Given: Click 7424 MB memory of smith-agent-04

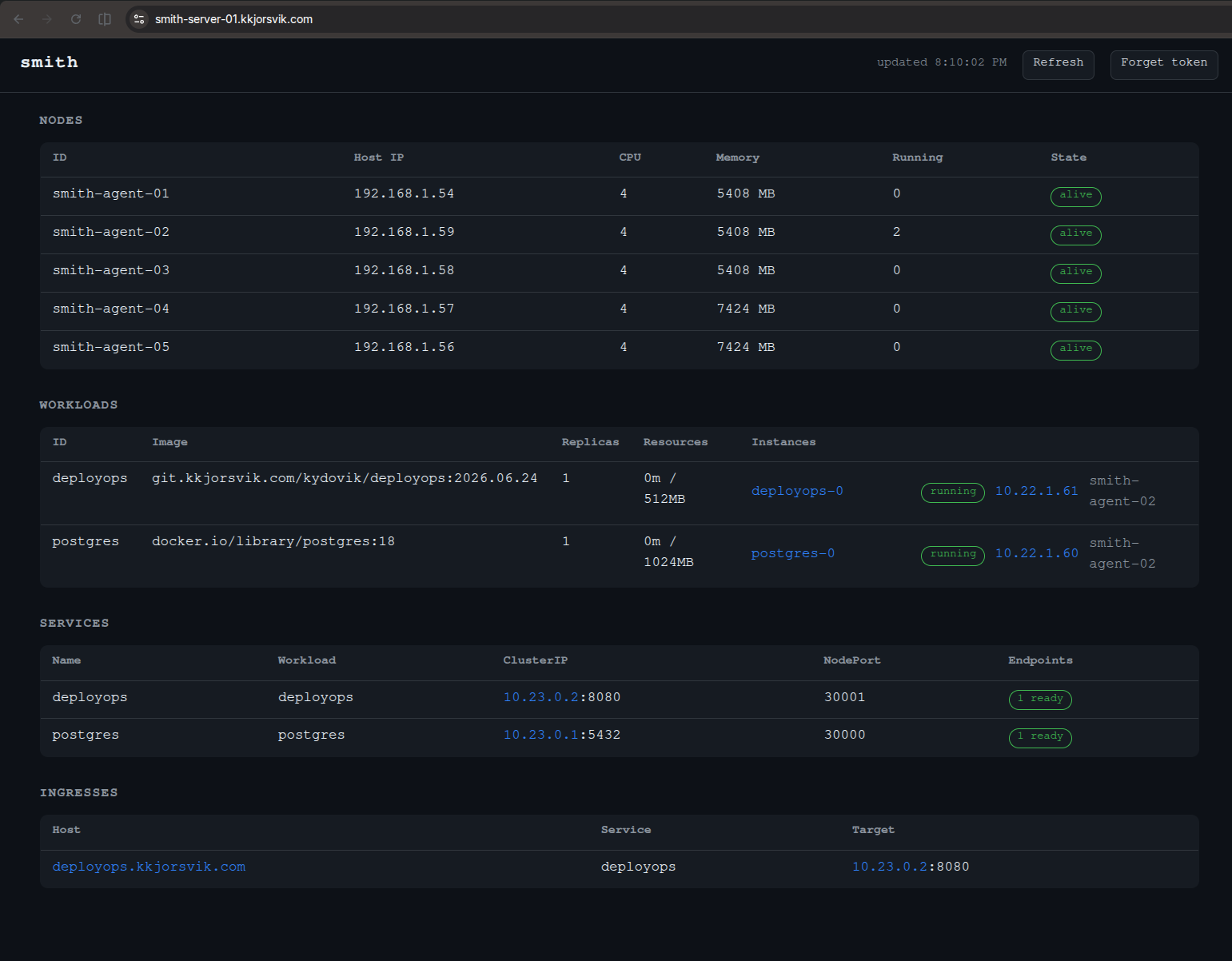Looking at the screenshot, I should tap(745, 309).
